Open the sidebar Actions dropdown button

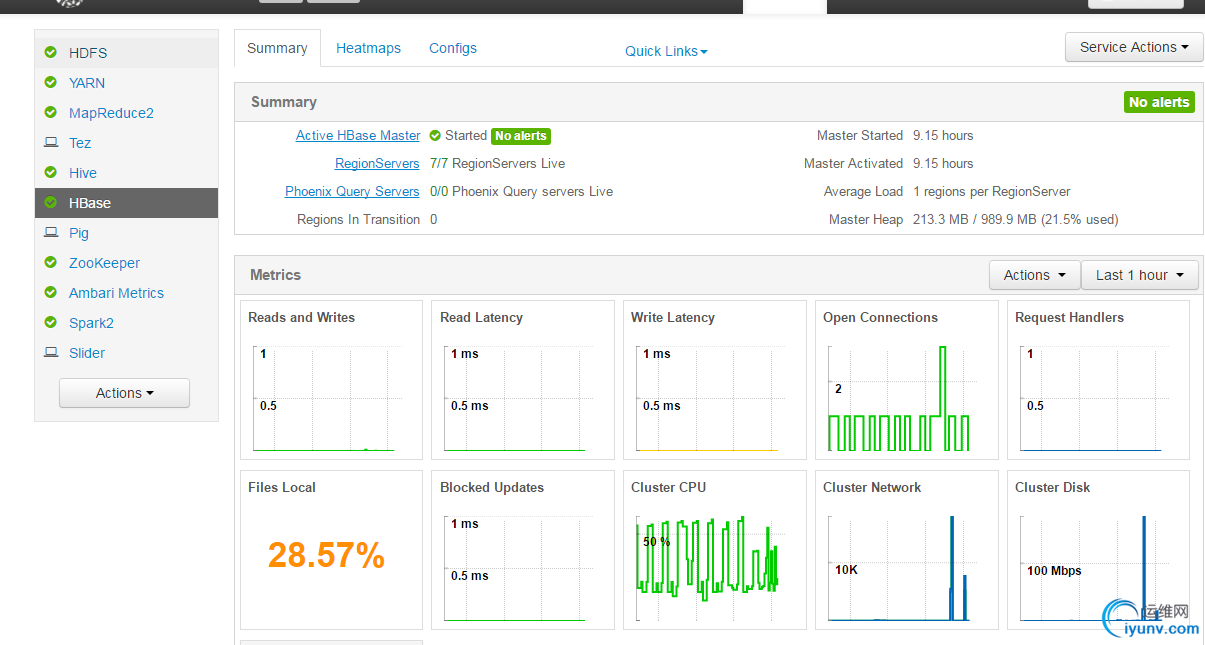click(124, 393)
